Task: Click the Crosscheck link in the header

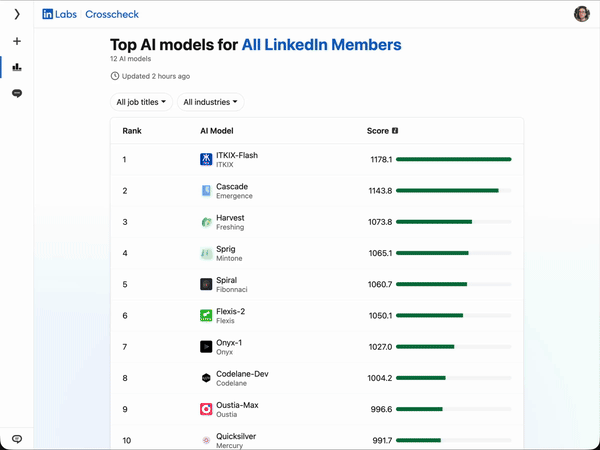Action: [112, 15]
